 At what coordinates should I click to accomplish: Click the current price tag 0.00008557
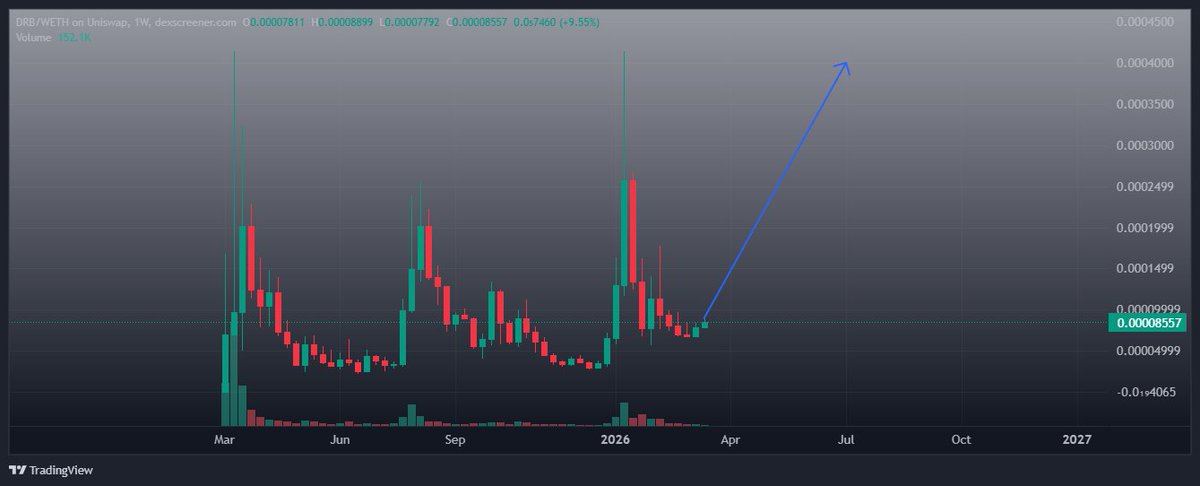(x=1146, y=323)
